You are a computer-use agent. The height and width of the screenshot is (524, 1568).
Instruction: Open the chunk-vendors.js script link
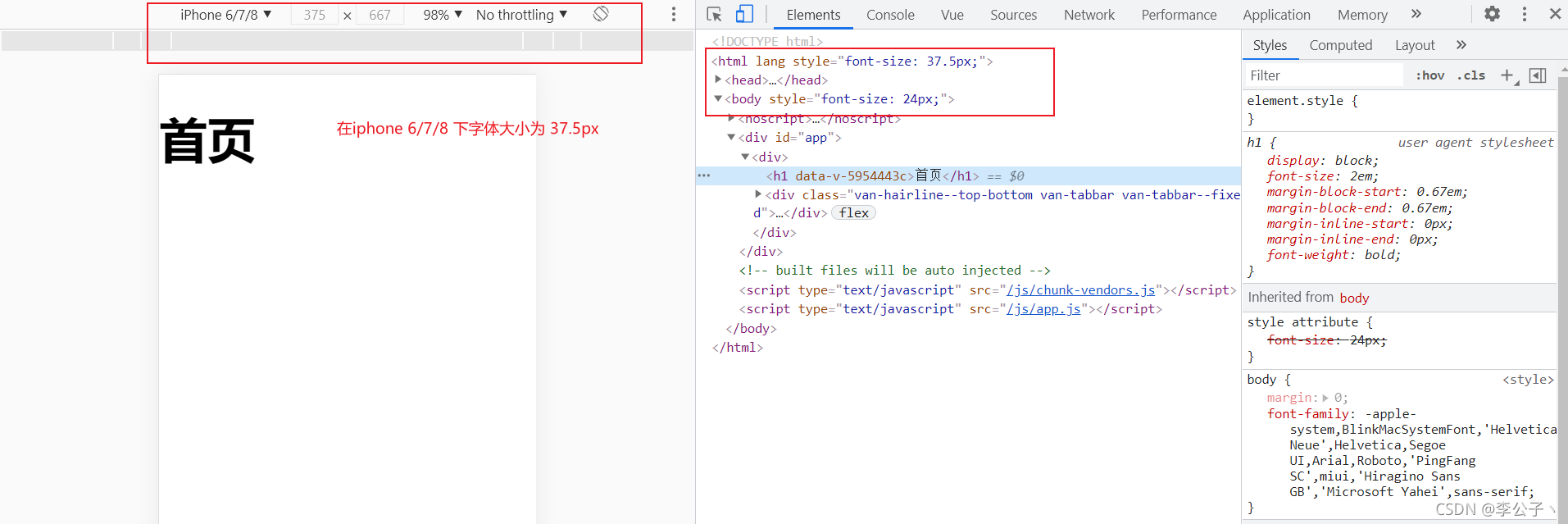click(1080, 289)
